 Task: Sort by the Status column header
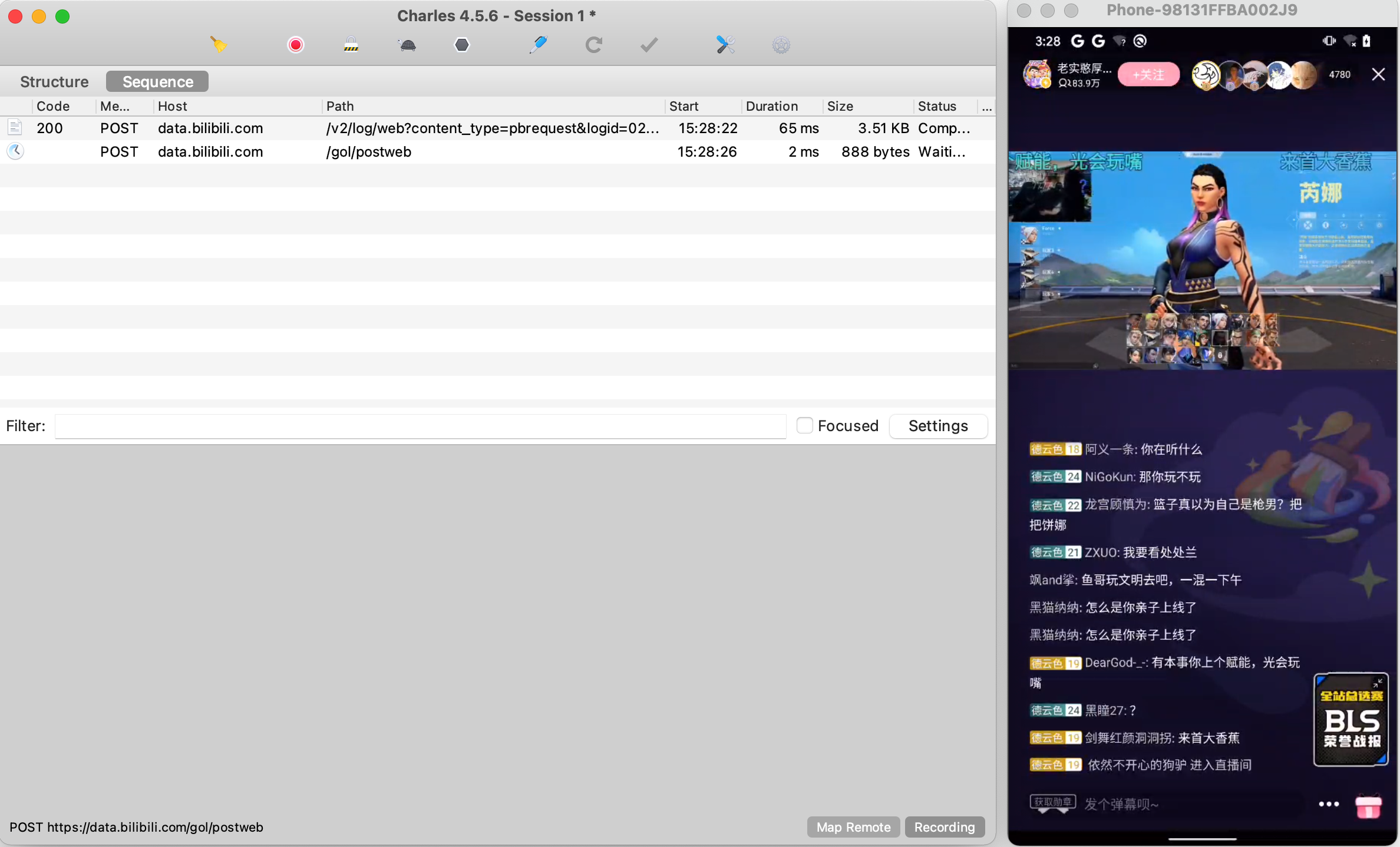point(945,106)
